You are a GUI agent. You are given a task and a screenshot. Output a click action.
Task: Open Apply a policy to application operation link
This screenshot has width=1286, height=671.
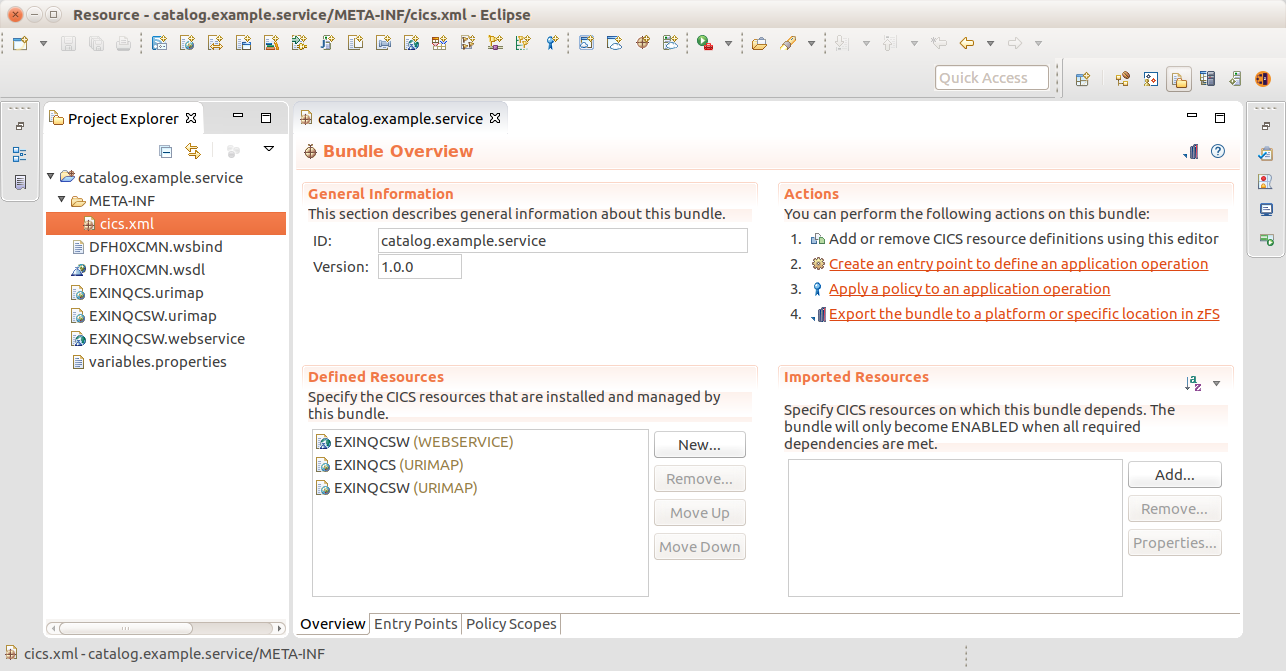click(969, 289)
